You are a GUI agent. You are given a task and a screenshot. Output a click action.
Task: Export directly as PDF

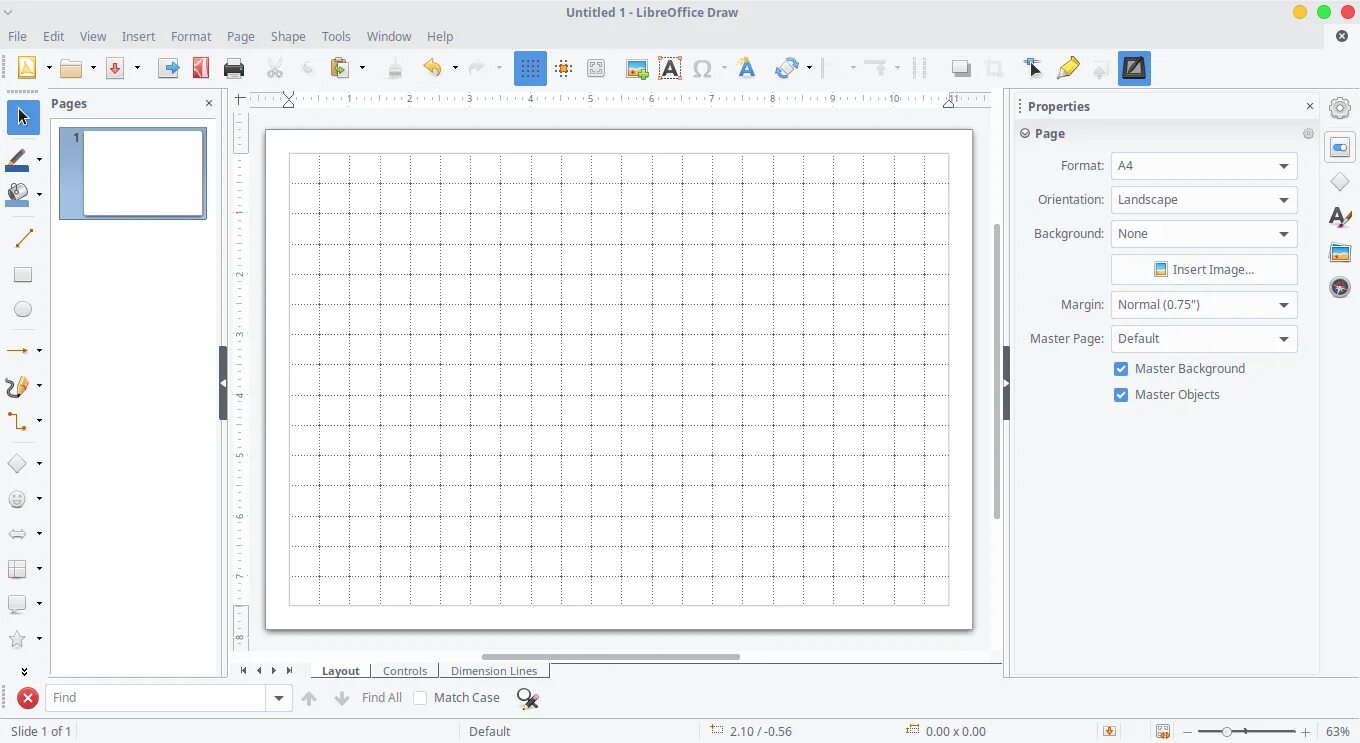click(201, 68)
